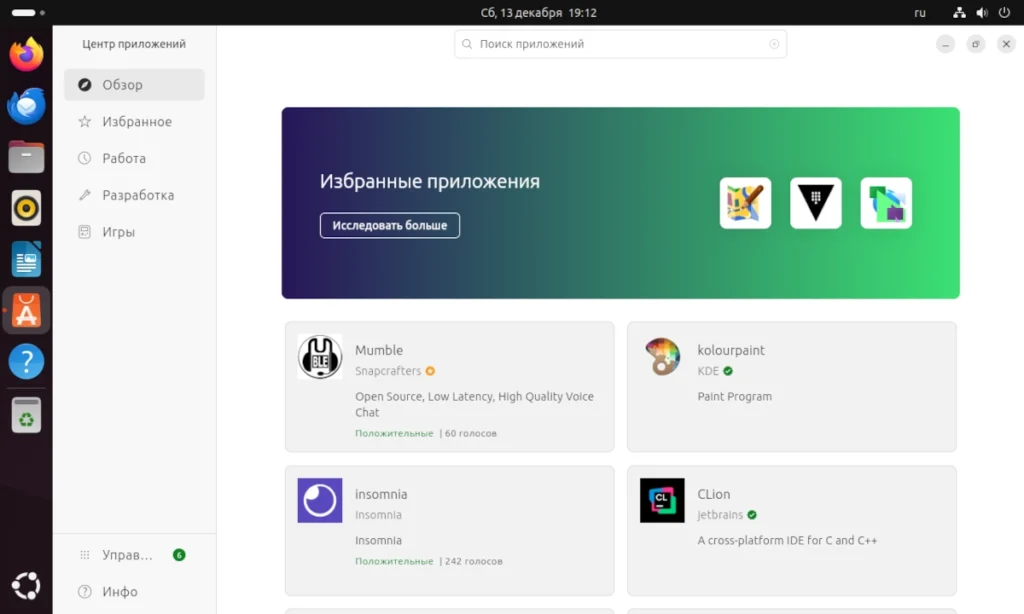Open the Избранное category
1024x614 pixels.
click(x=134, y=121)
